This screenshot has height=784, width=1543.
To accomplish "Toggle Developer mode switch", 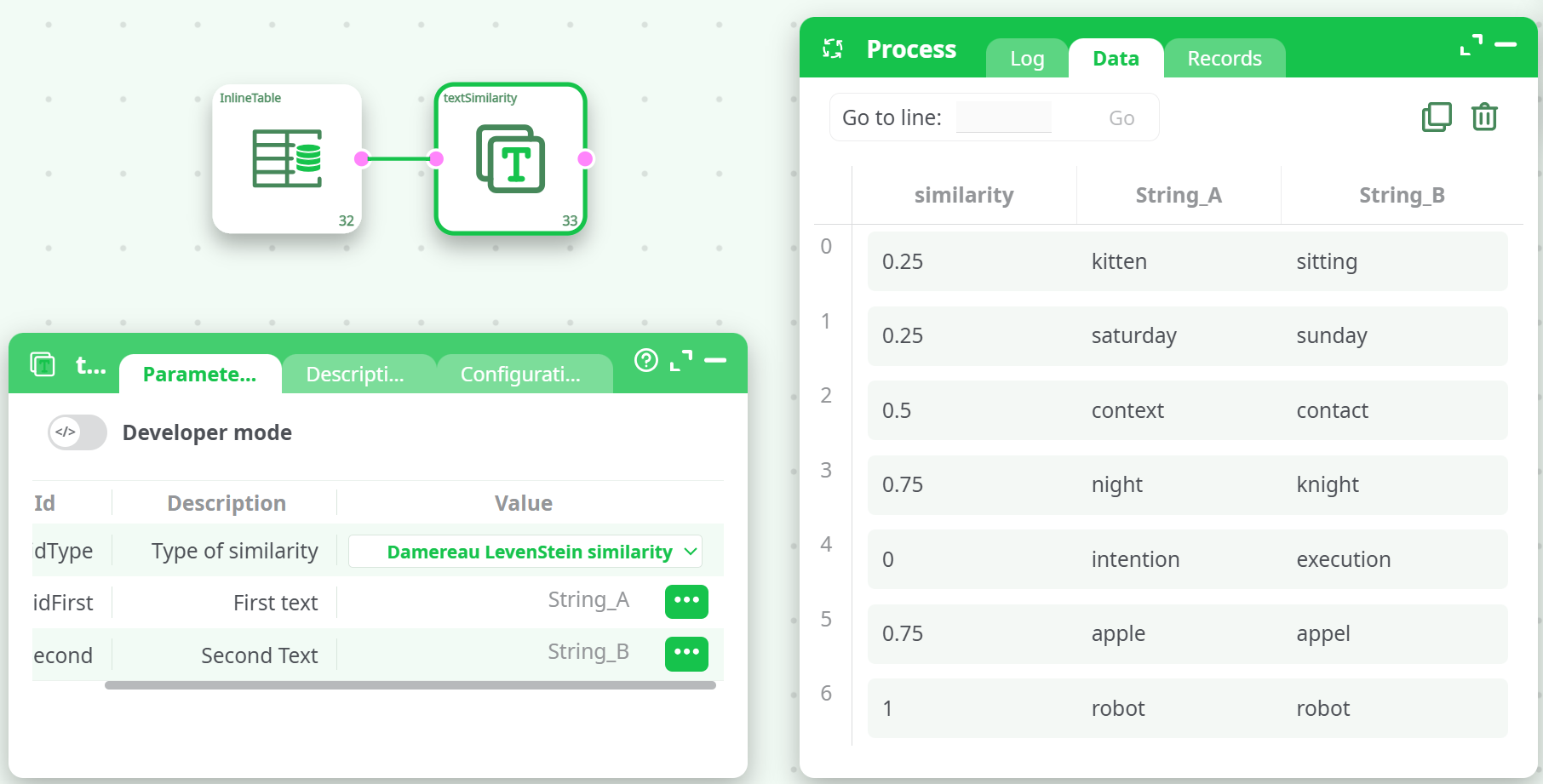I will pos(77,432).
